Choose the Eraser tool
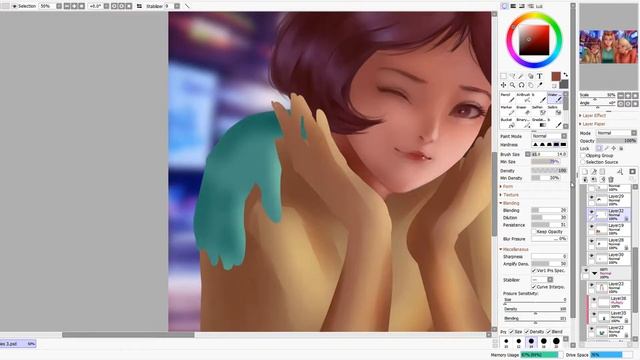This screenshot has height=360, width=640. pos(524,111)
